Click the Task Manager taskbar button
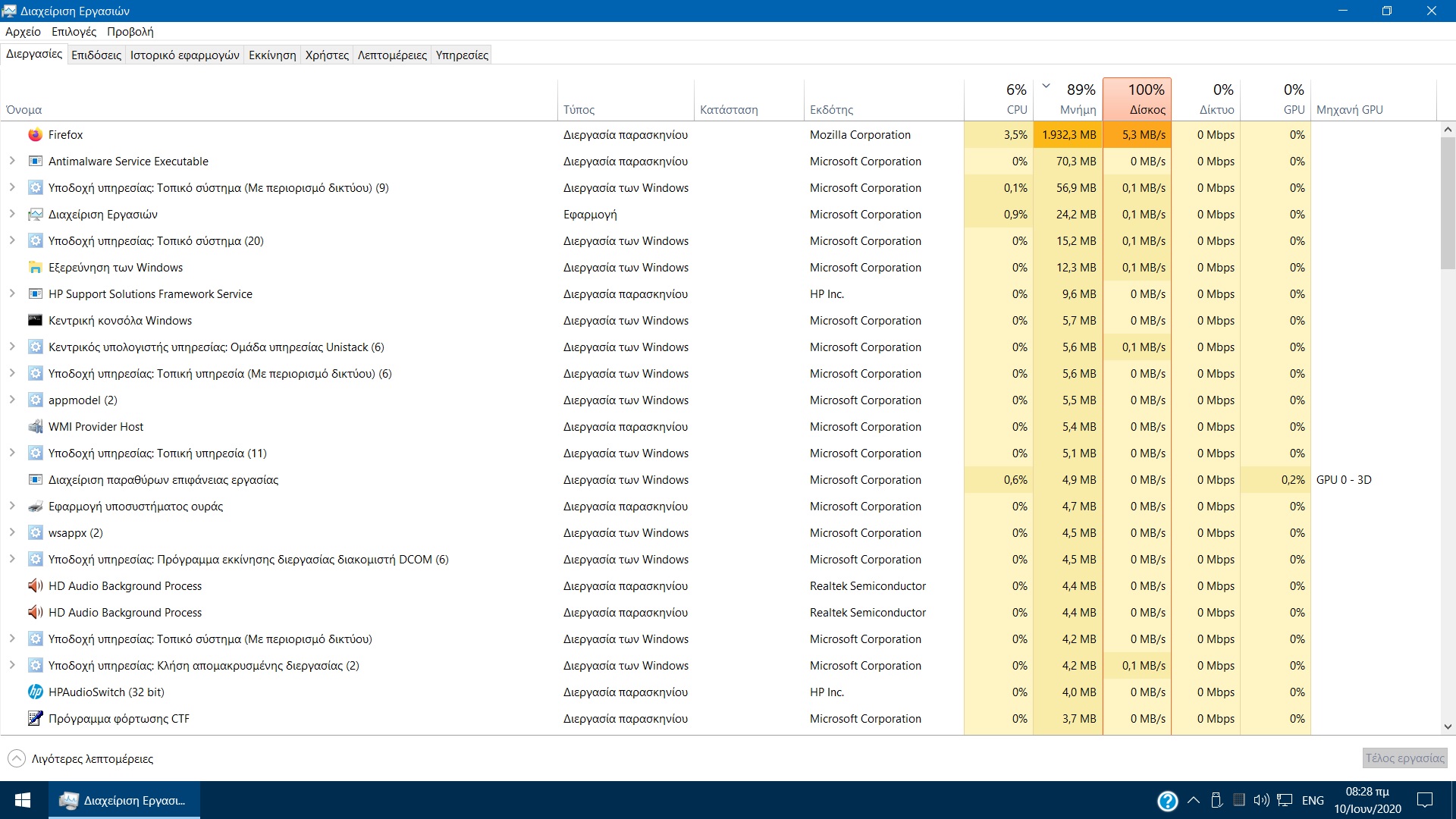This screenshot has height=819, width=1456. point(124,800)
